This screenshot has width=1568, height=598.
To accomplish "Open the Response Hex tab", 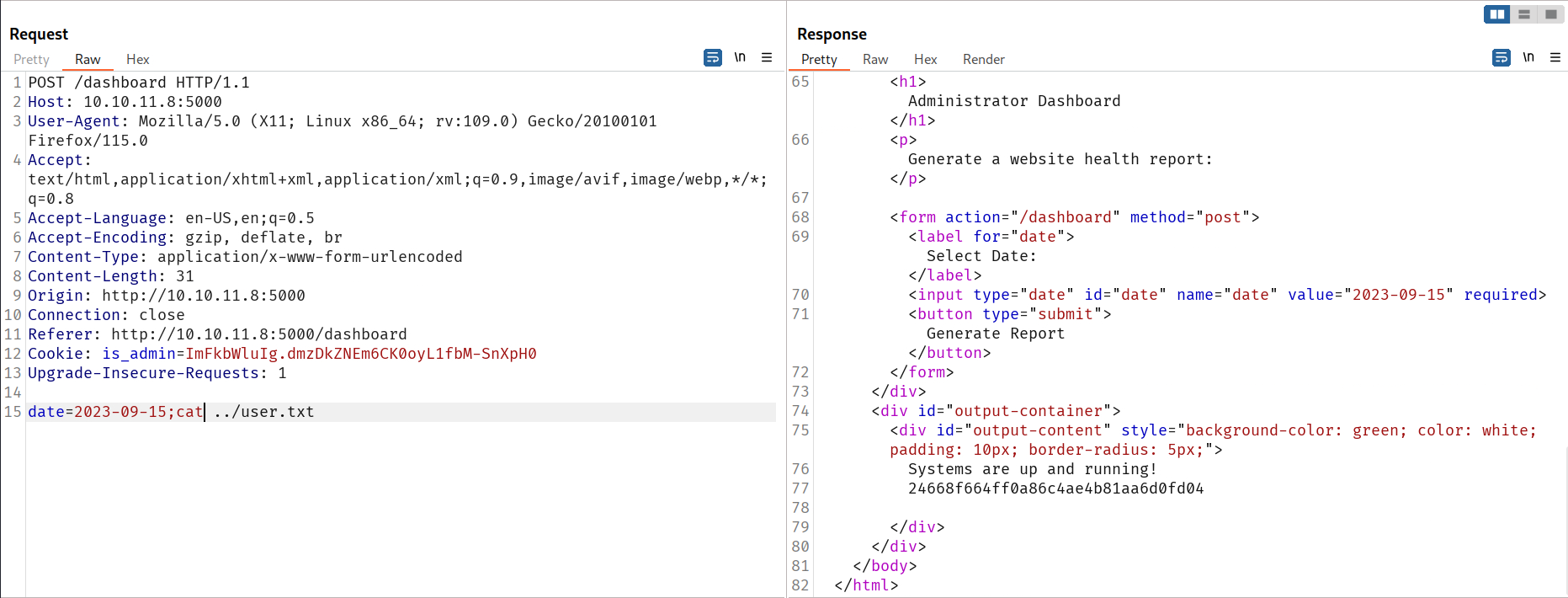I will (926, 59).
